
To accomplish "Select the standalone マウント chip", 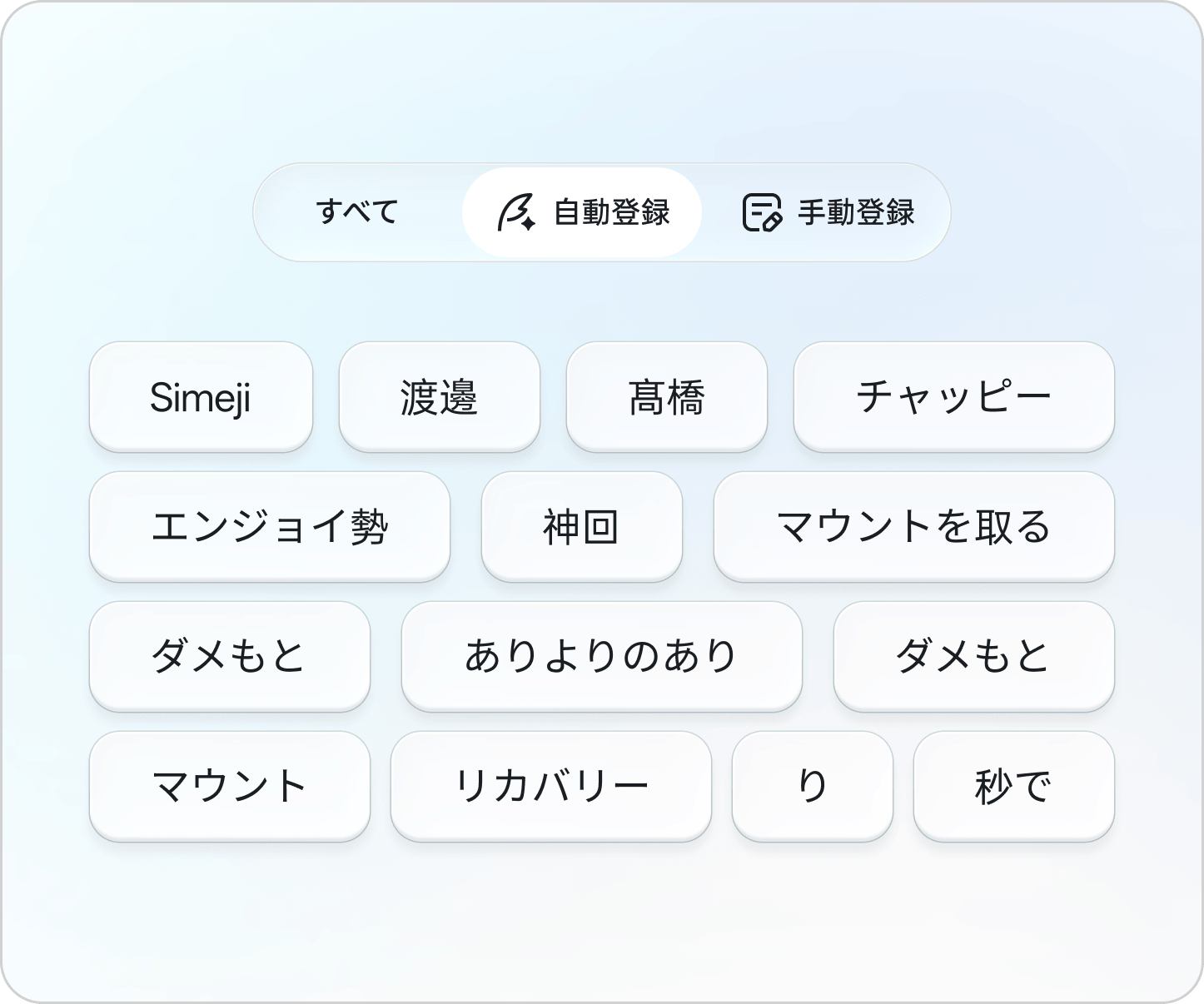I will click(x=230, y=787).
